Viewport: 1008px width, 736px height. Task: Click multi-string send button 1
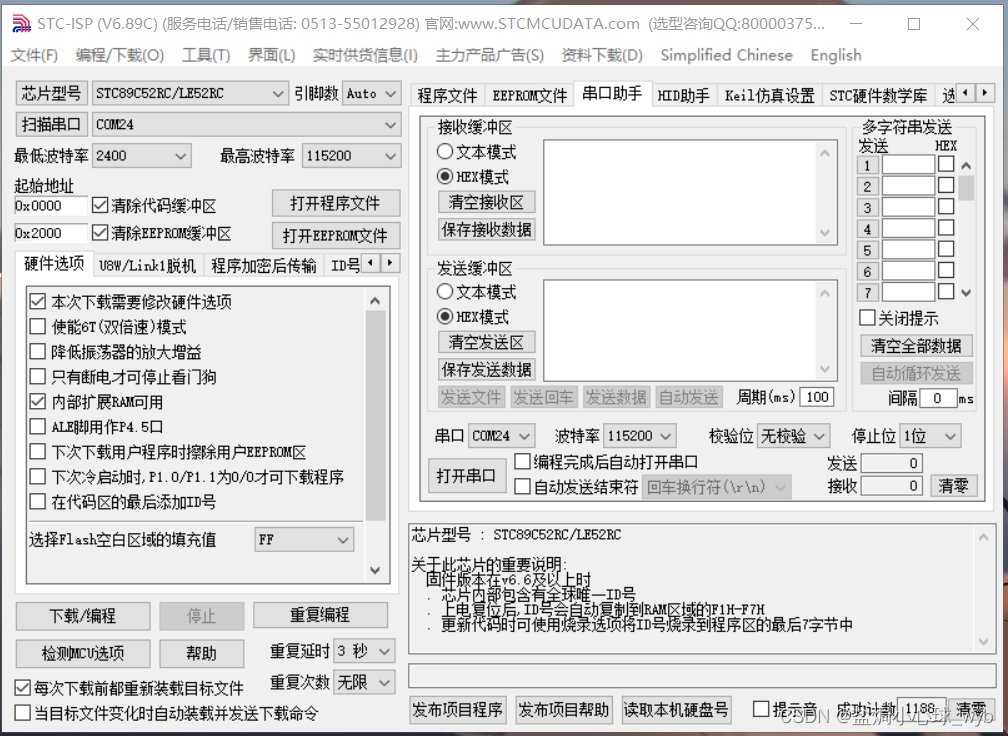[867, 165]
